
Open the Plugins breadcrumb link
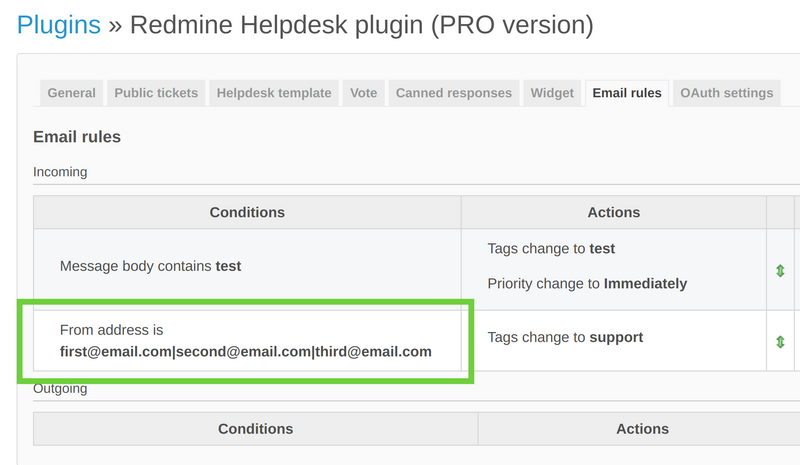click(59, 25)
